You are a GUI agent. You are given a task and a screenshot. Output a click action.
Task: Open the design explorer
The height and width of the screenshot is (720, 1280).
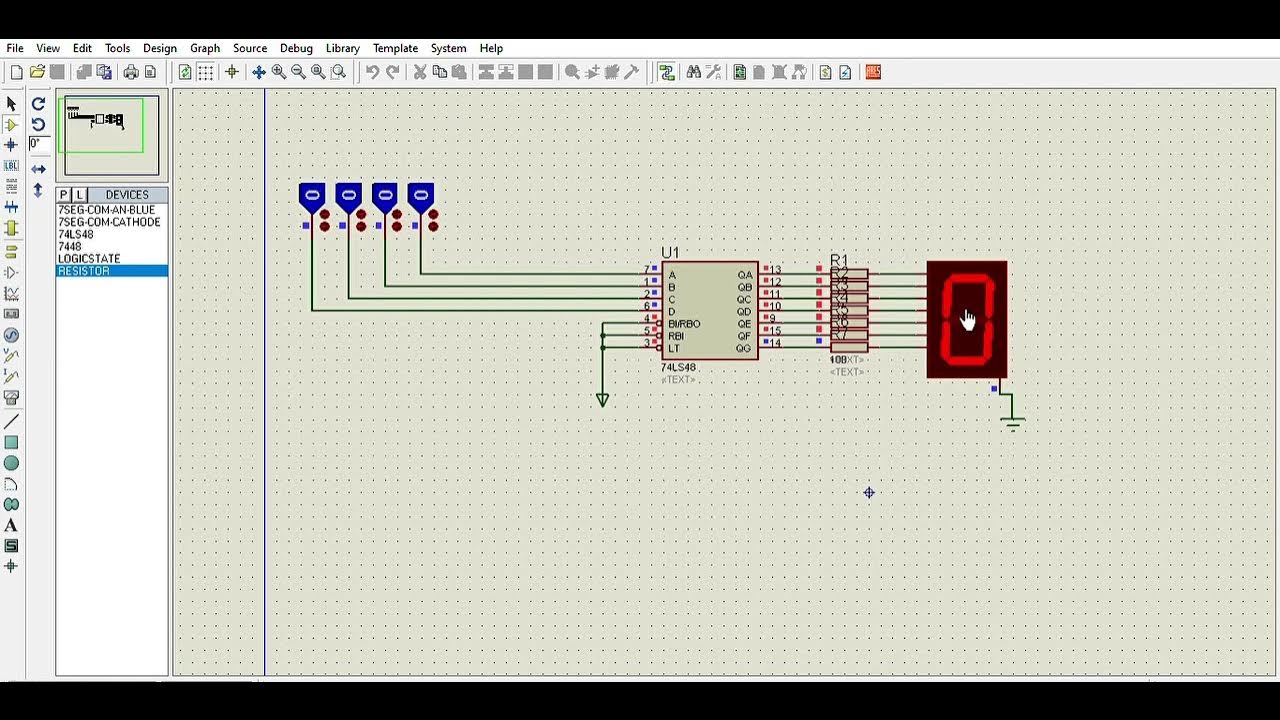tap(740, 72)
